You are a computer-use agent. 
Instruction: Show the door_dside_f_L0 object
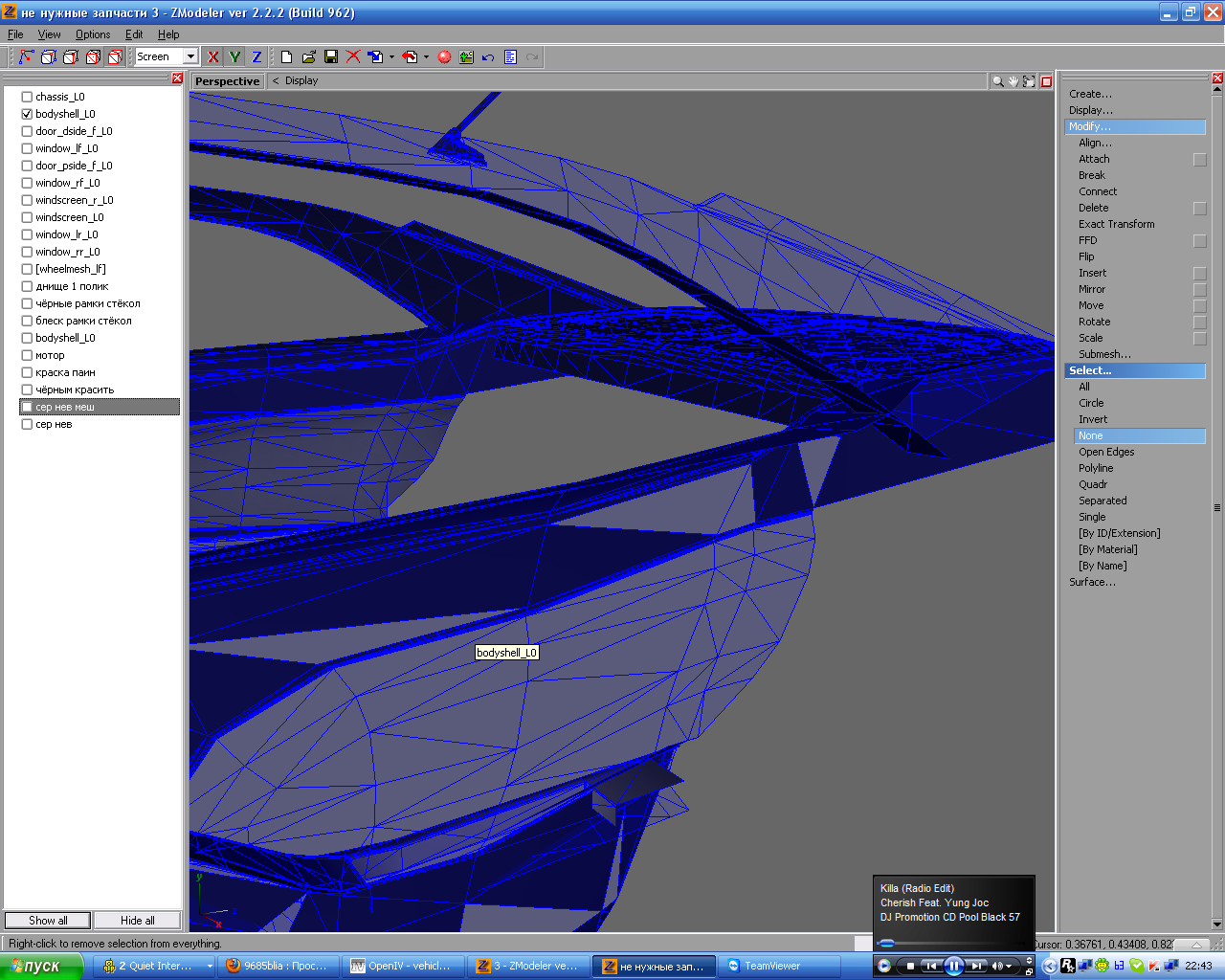tap(27, 131)
